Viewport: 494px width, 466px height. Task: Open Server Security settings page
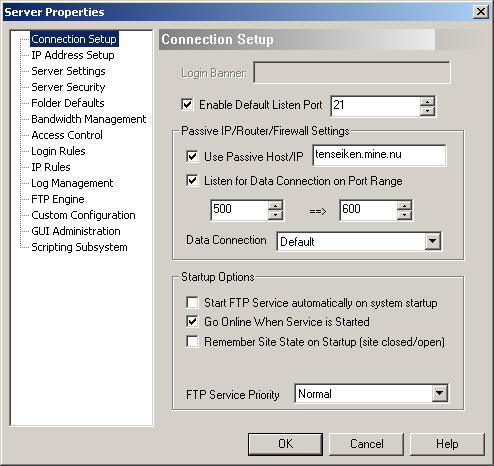coord(68,87)
